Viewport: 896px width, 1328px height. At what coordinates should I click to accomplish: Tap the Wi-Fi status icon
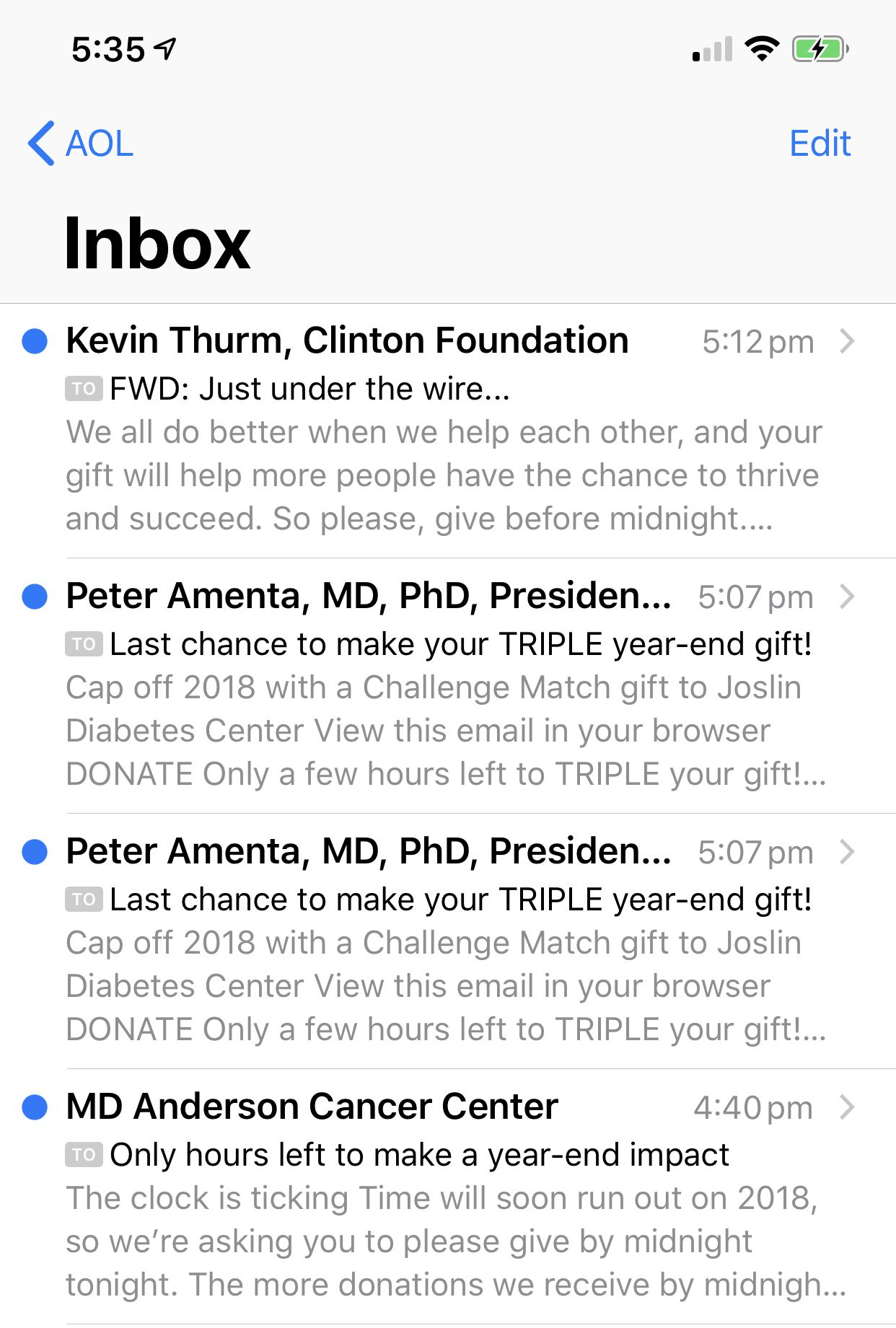coord(762,49)
